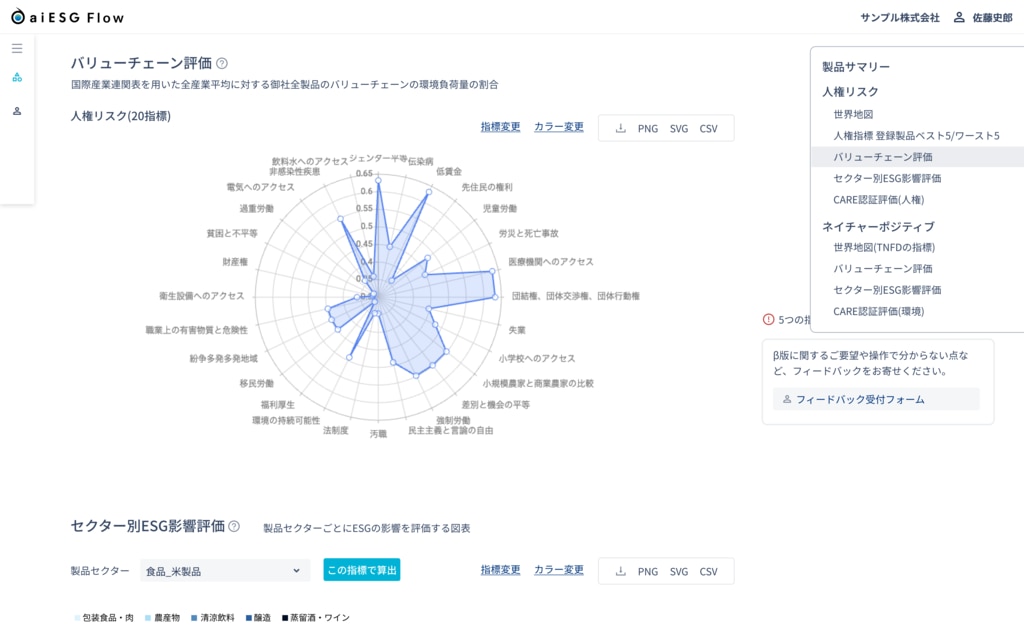Open the 佐藤史郎 user account menu

click(x=982, y=17)
